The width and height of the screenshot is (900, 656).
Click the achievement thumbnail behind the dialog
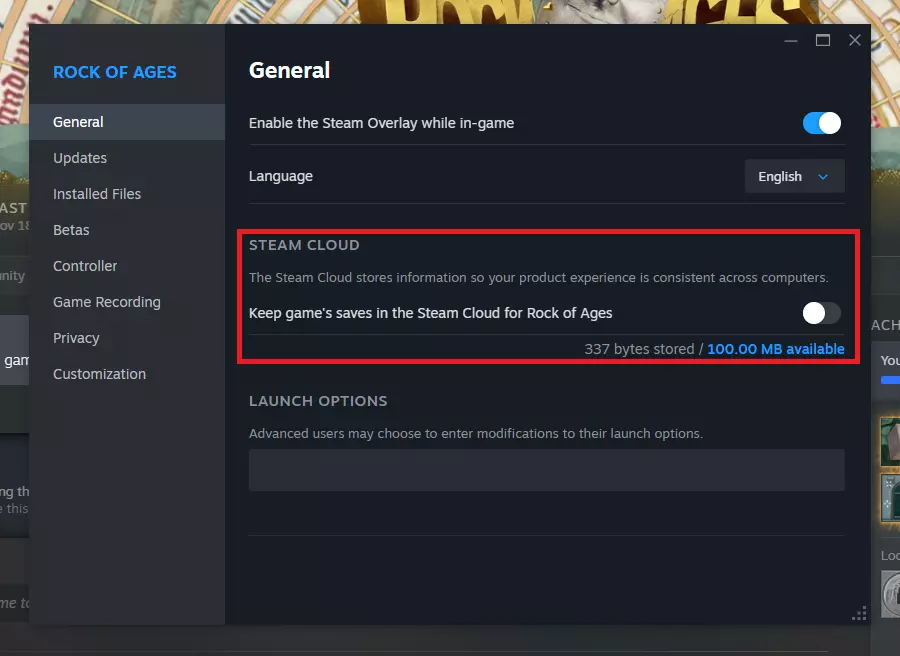pos(889,441)
